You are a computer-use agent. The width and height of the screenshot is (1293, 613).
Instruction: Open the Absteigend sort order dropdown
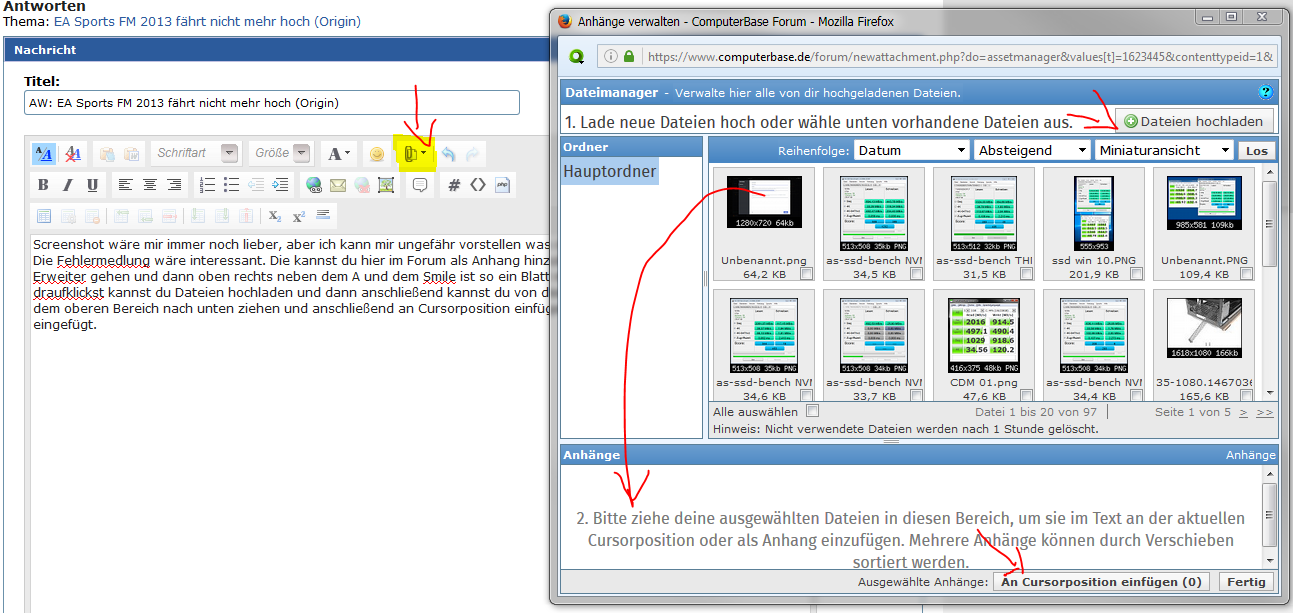point(1032,150)
